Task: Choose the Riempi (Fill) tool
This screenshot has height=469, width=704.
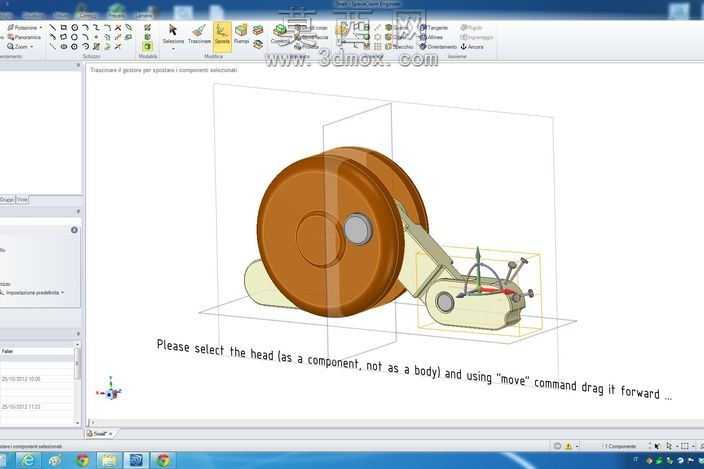Action: 241,34
